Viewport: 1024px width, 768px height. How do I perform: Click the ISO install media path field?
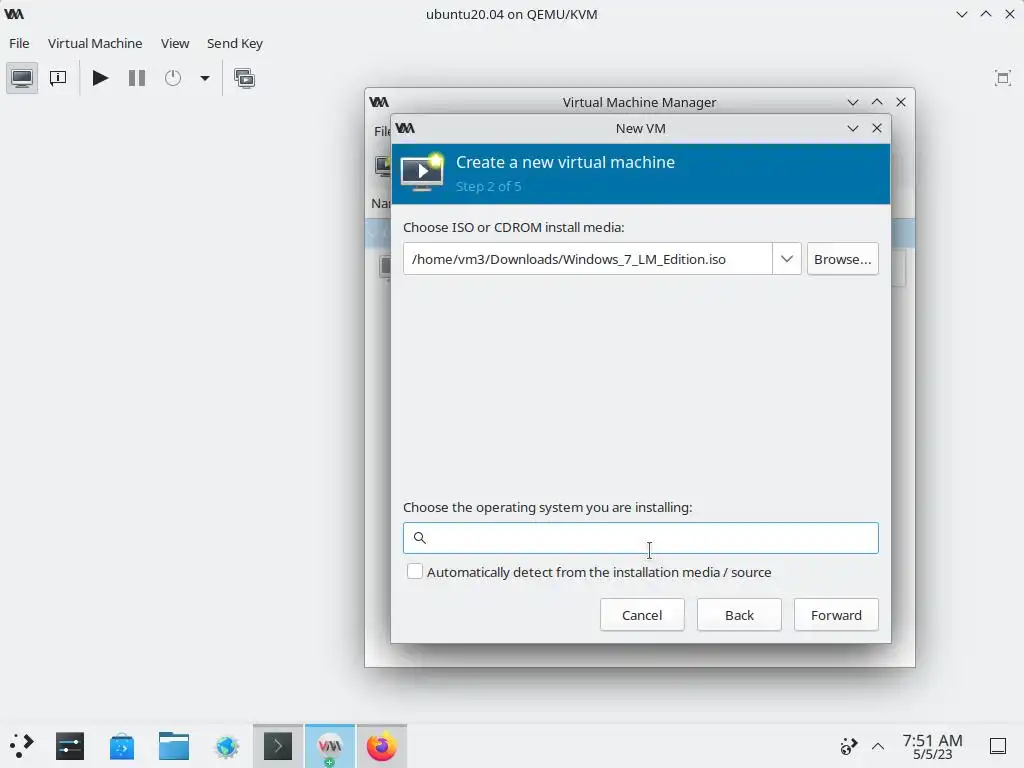587,259
